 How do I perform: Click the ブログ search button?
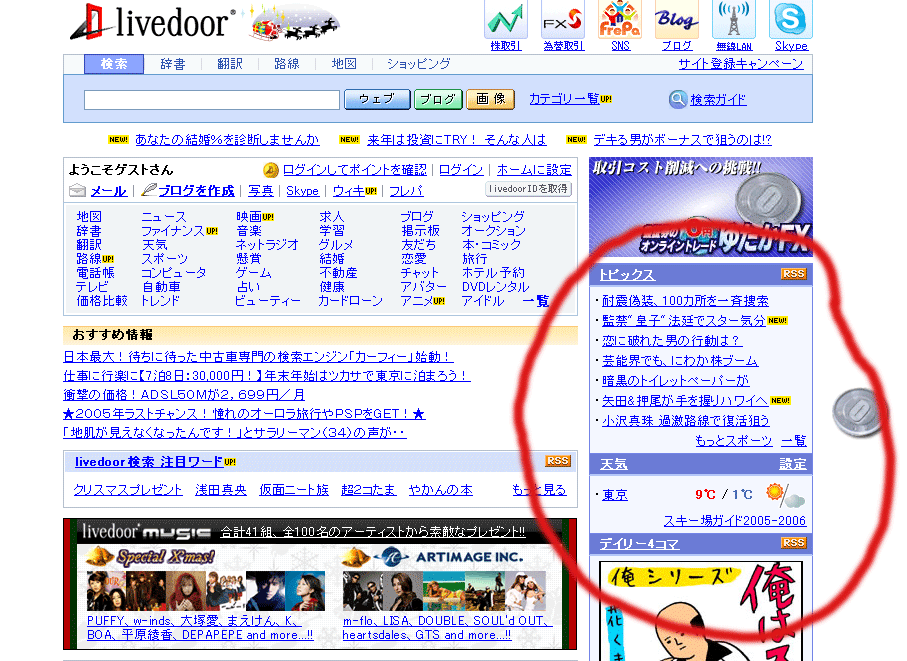(x=438, y=99)
